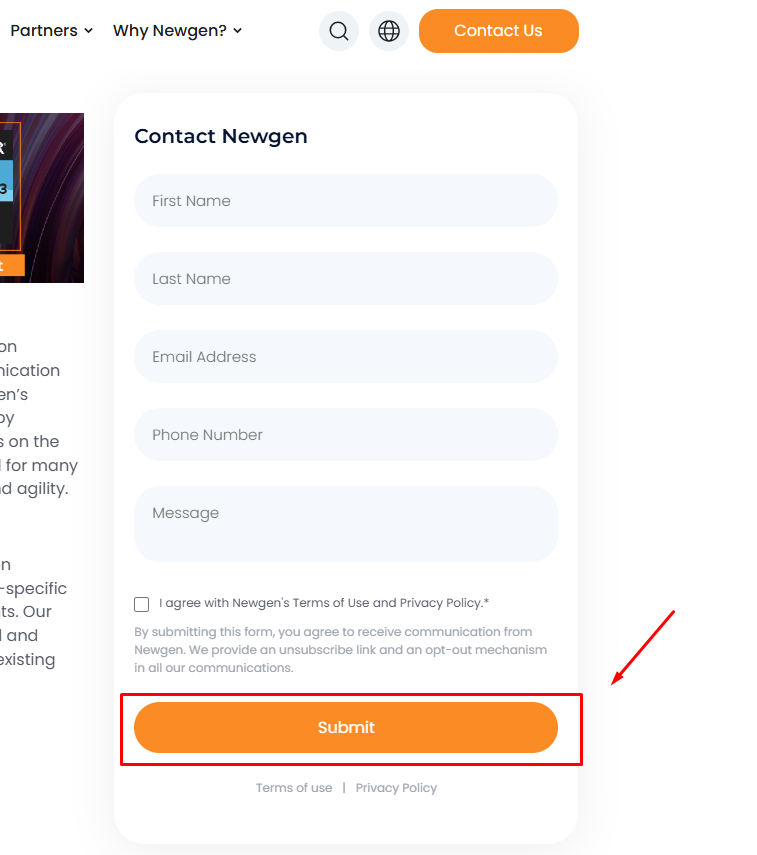
Task: Click the globe language icon
Action: (389, 31)
